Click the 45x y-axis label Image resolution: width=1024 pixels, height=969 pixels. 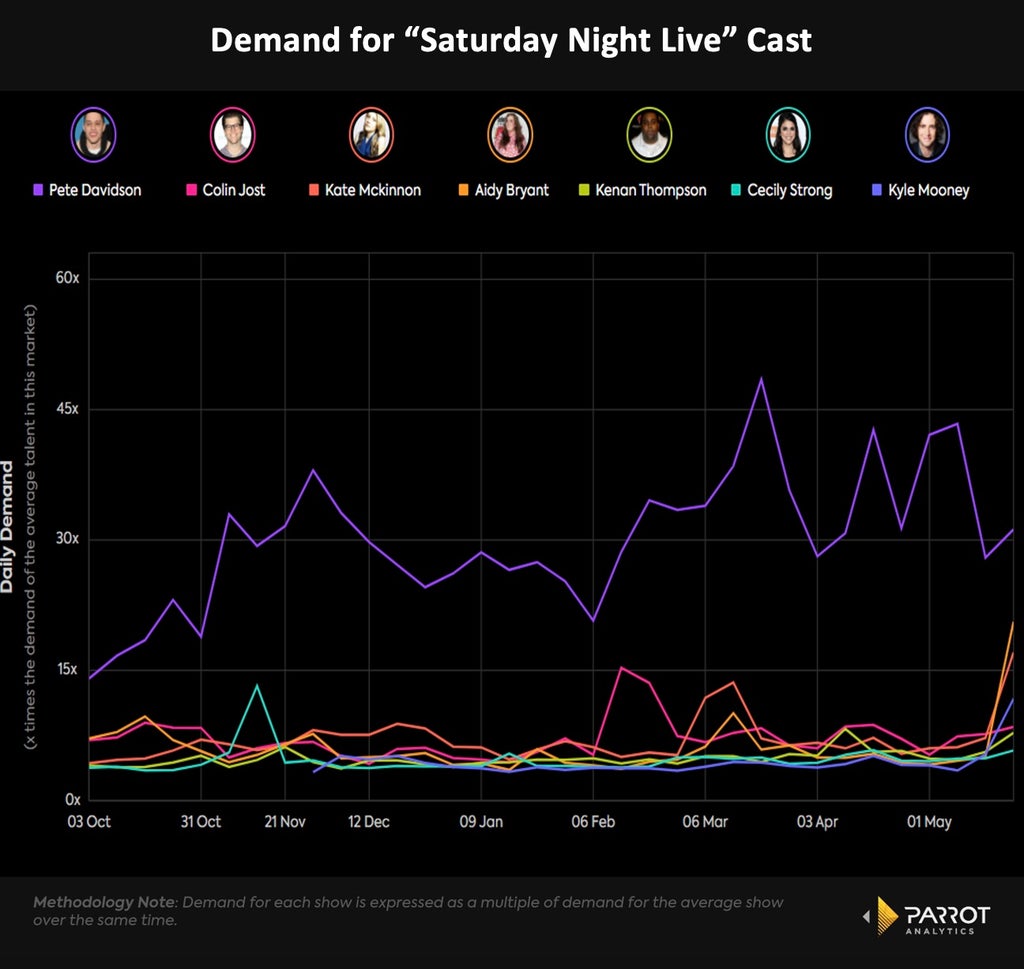[x=67, y=409]
